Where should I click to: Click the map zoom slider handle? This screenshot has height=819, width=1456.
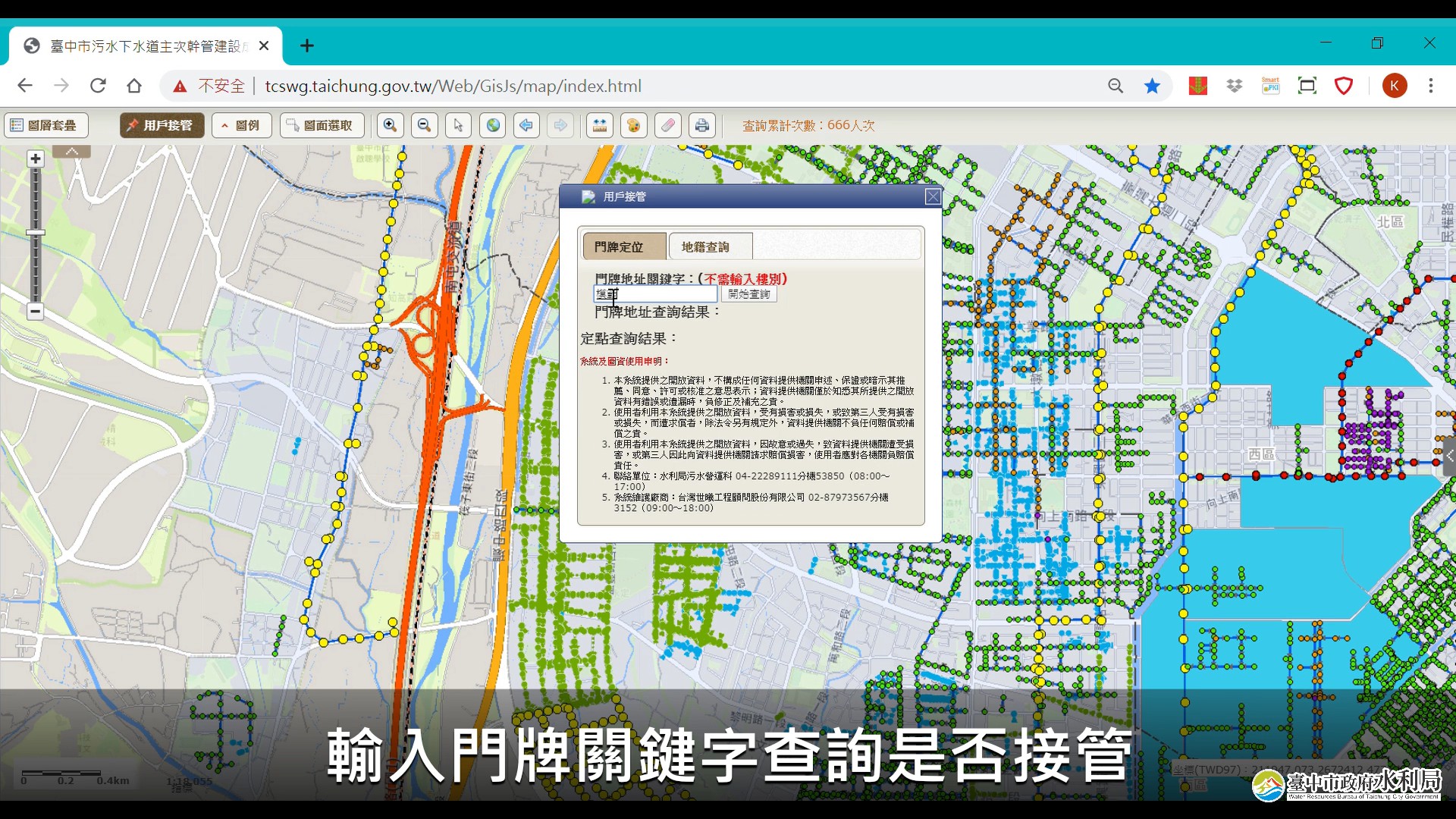[36, 233]
